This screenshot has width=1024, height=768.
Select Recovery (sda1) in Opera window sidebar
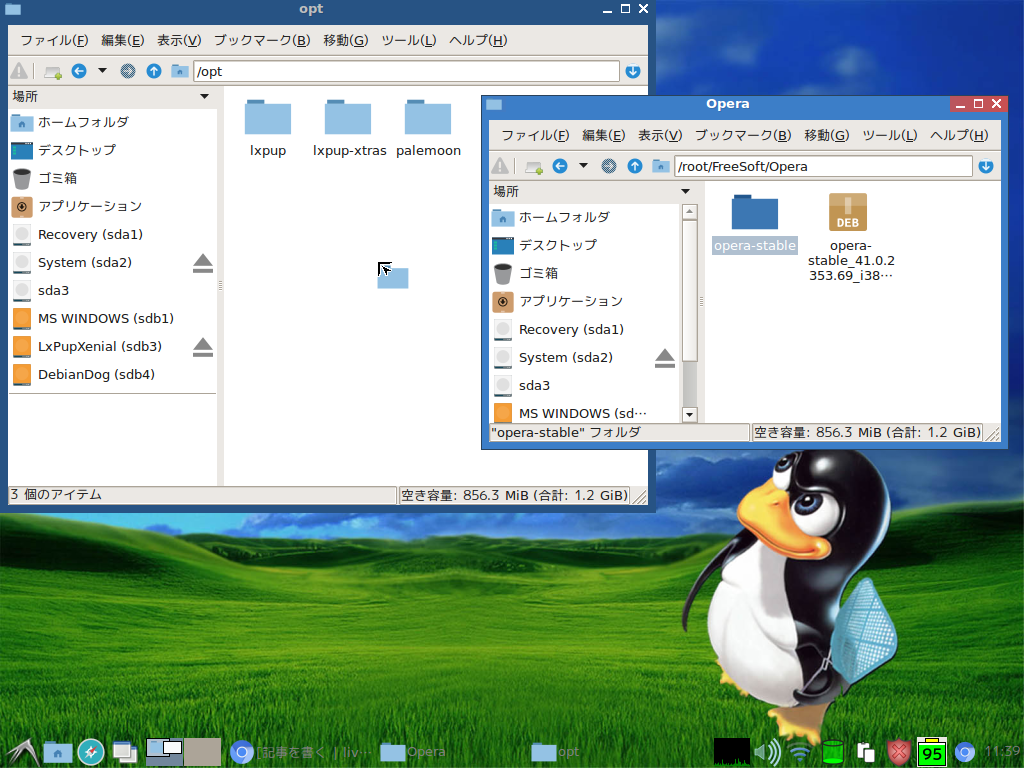tap(584, 329)
